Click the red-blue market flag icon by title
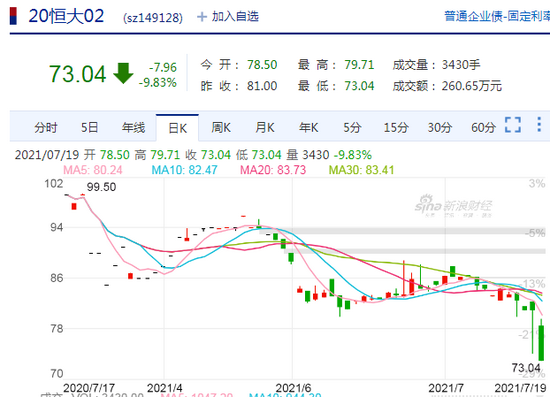 pyautogui.click(x=13, y=16)
